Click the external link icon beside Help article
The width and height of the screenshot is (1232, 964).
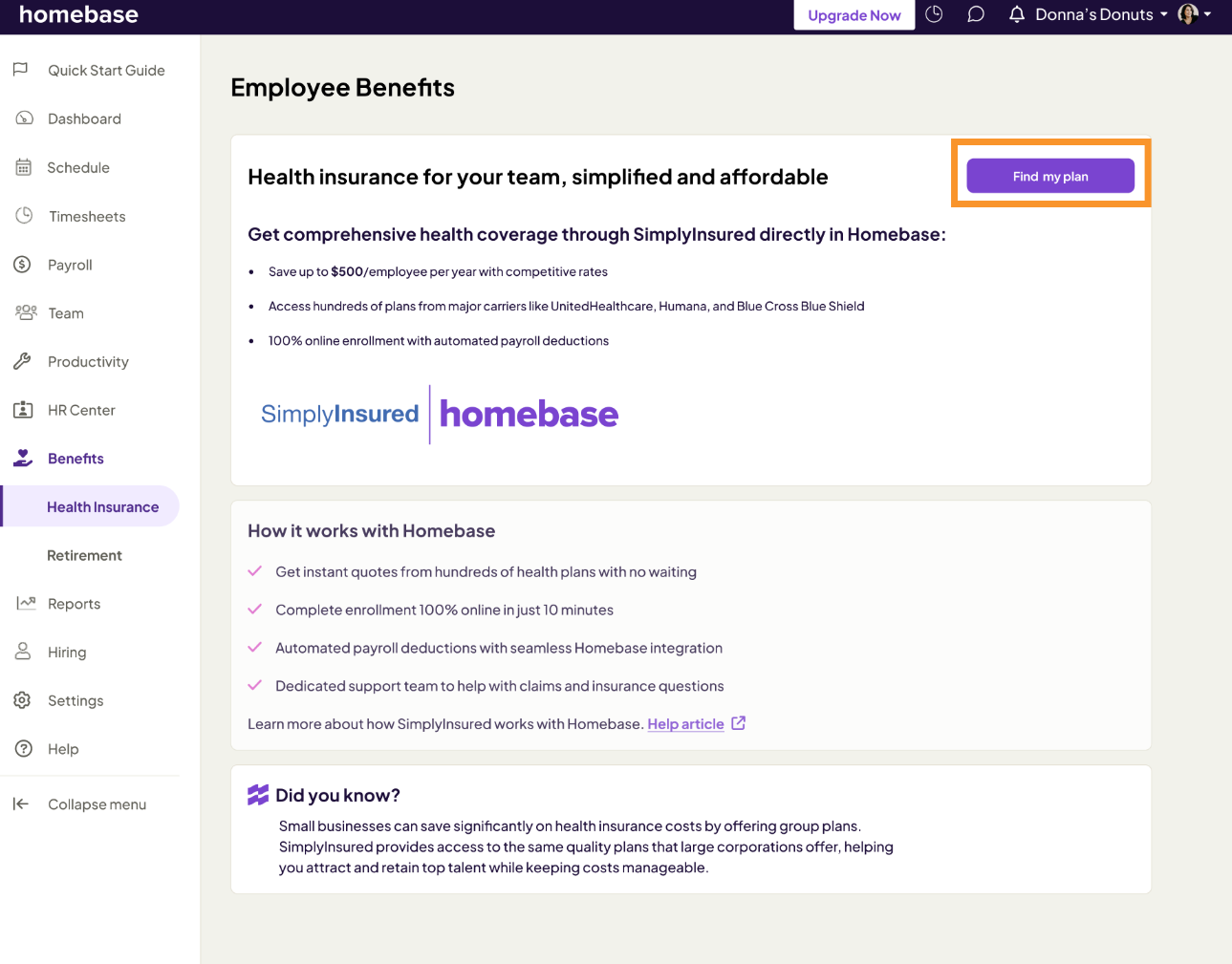pyautogui.click(x=738, y=723)
